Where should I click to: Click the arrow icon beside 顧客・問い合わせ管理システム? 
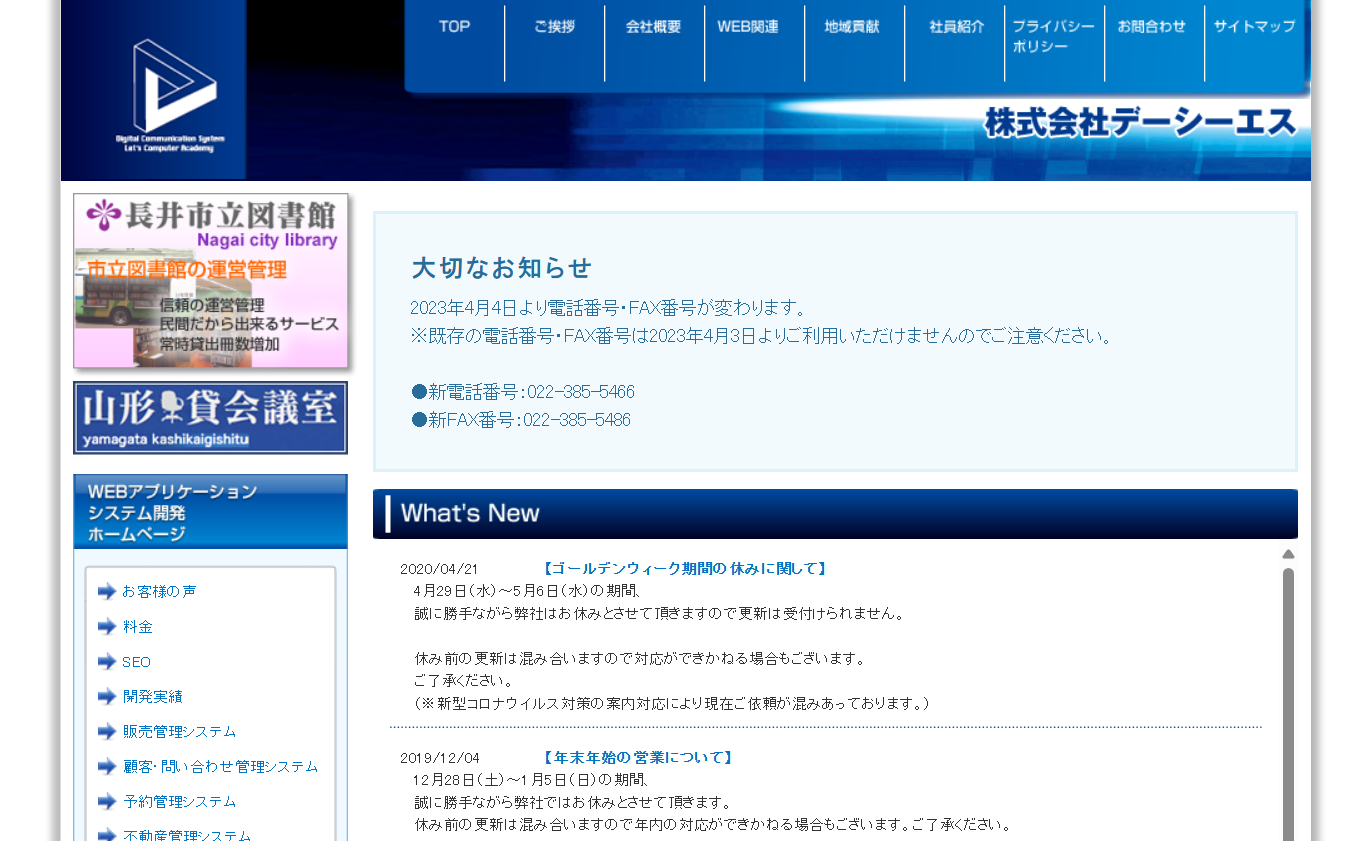click(107, 766)
